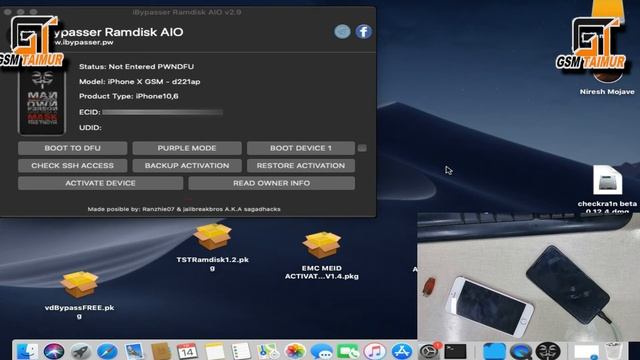Screen dimensions: 640x360
Task: Open FaceTime from the Dock
Action: 348,351
